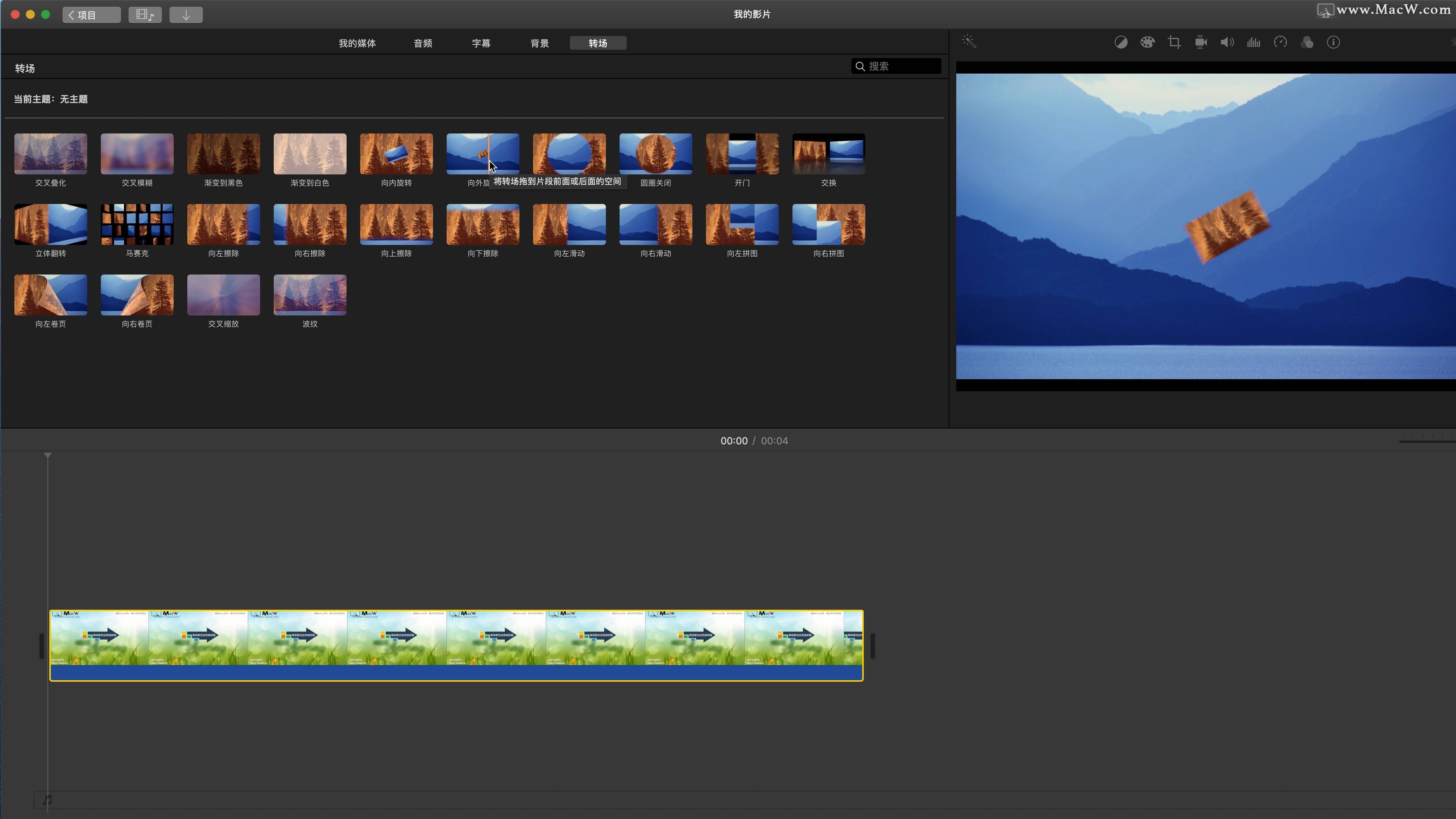Open the 背景 backgrounds tab

540,44
